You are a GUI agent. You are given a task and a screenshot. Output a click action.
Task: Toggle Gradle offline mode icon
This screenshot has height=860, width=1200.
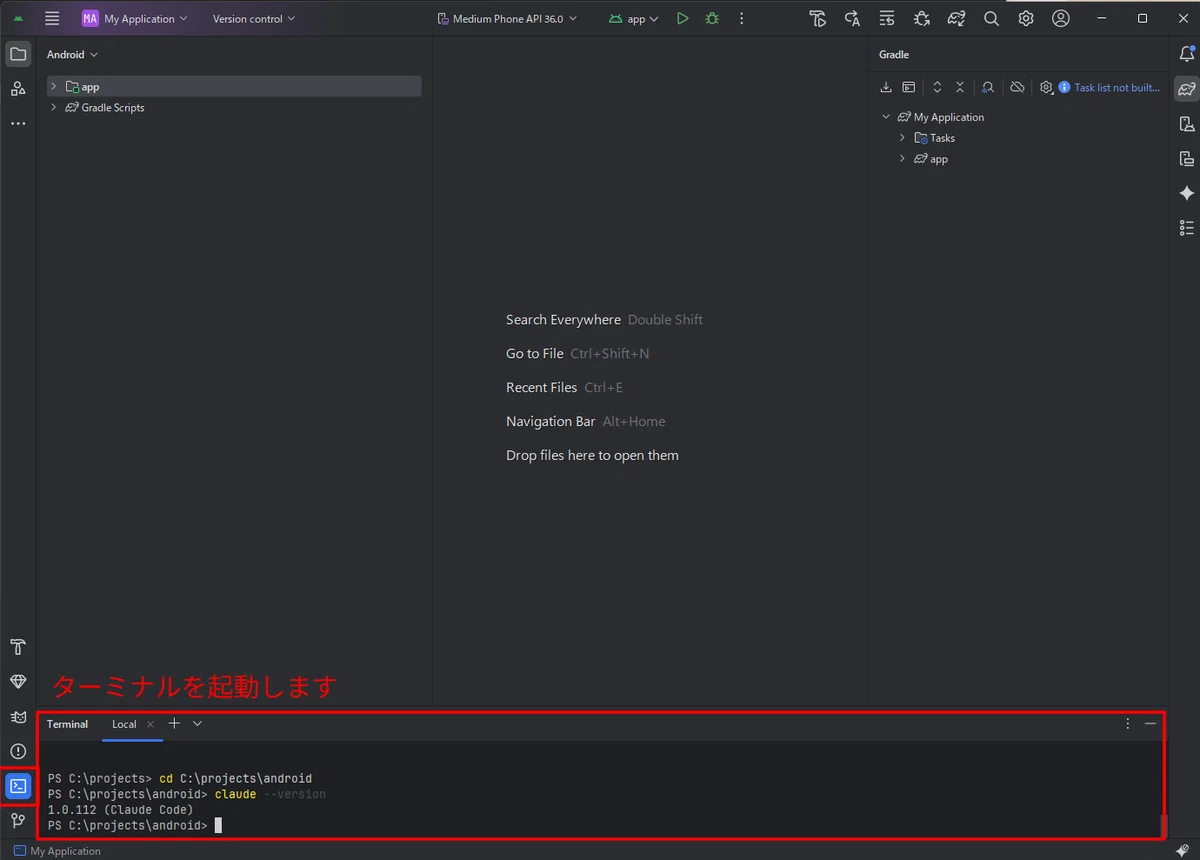tap(1017, 87)
